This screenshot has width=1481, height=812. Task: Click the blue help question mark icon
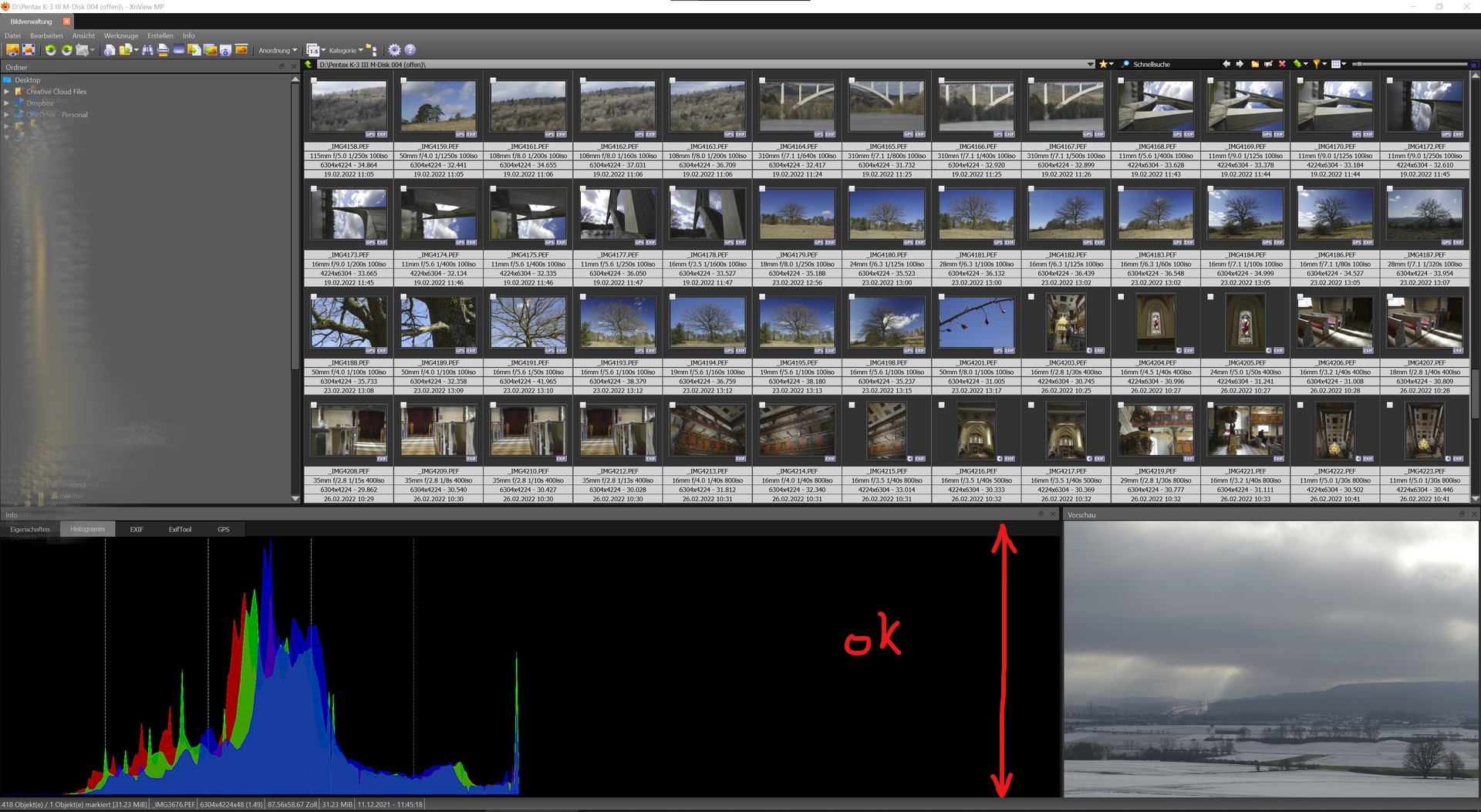click(410, 50)
